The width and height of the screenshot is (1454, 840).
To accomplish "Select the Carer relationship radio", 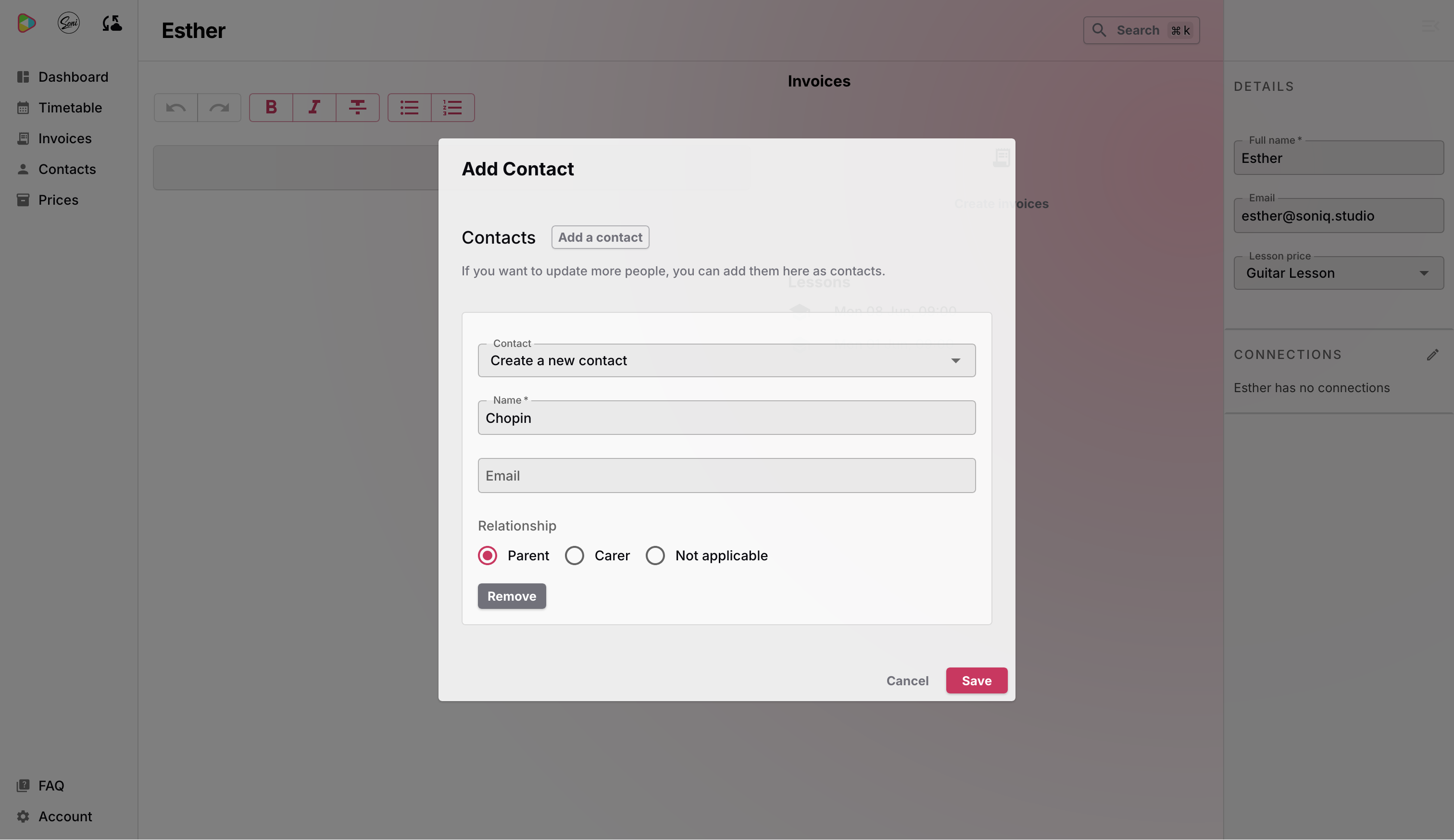I will [x=574, y=555].
